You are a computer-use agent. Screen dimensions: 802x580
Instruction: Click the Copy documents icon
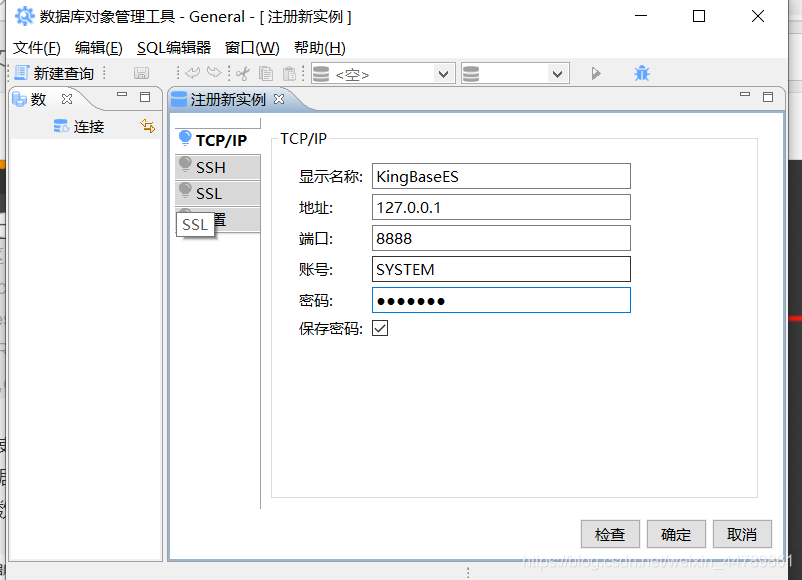[x=266, y=74]
